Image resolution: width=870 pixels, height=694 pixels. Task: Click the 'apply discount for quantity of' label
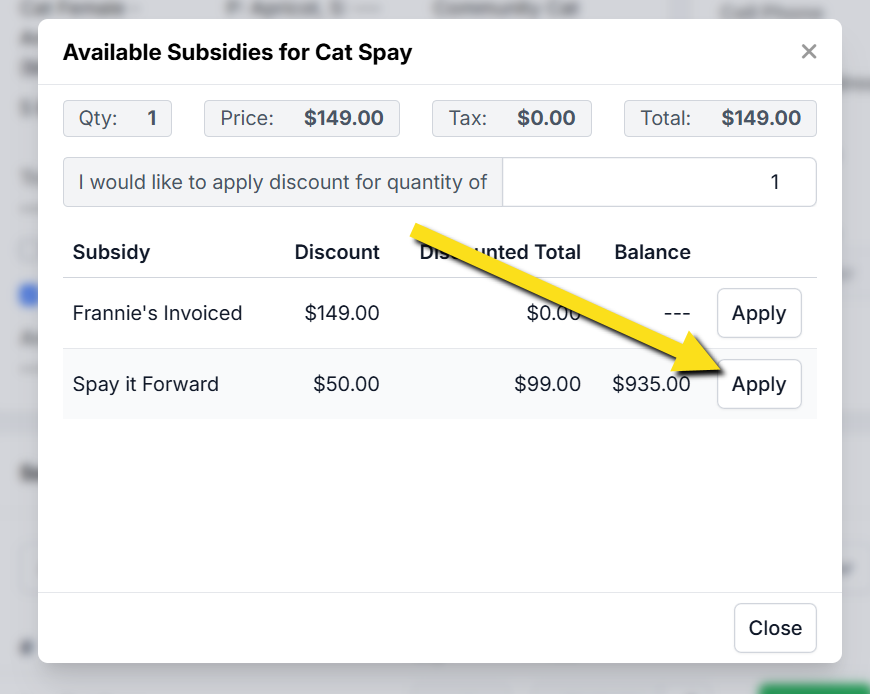coord(282,182)
